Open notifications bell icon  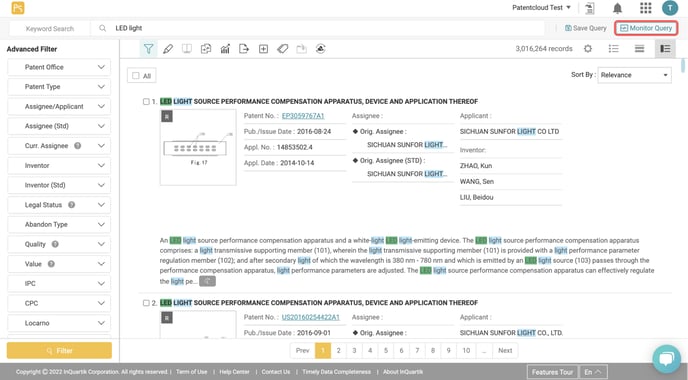pyautogui.click(x=617, y=8)
